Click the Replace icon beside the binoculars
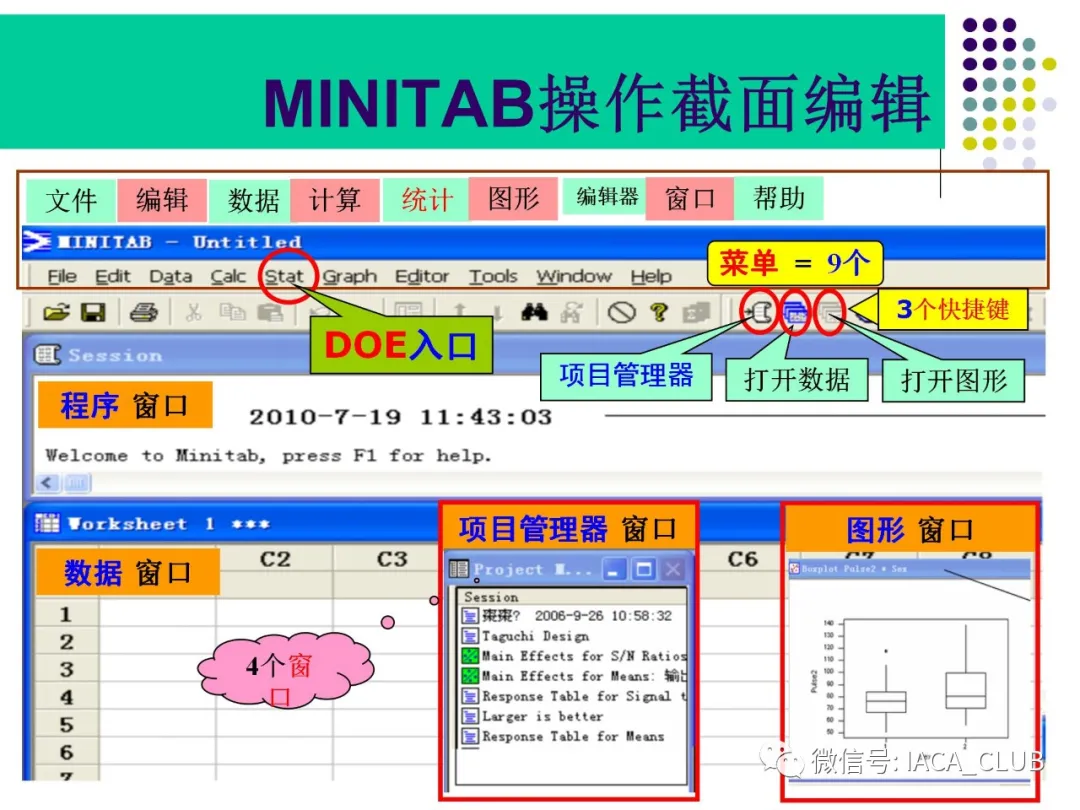1080x810 pixels. click(x=571, y=313)
